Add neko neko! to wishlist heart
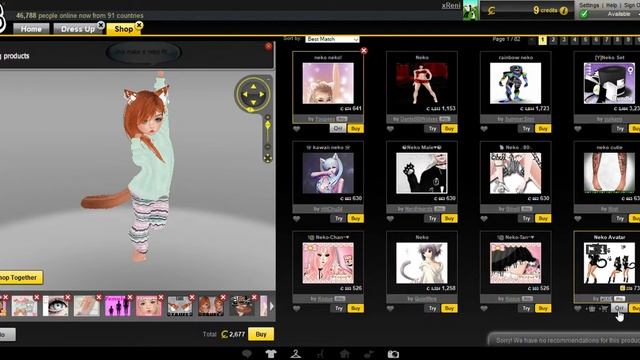The image size is (640, 360). pyautogui.click(x=297, y=129)
